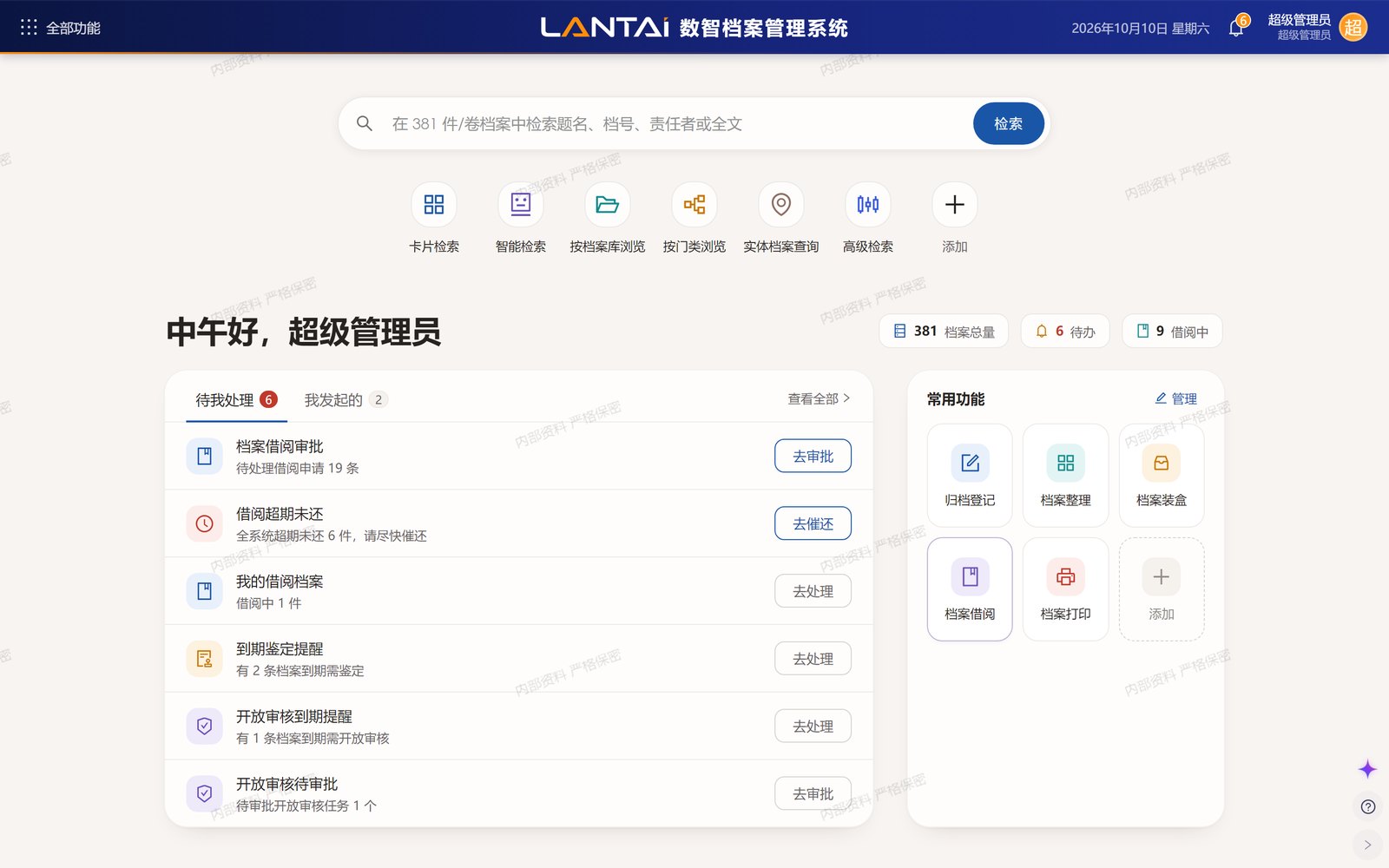Click 去审批 for 档案借阅审批
Viewport: 1389px width, 868px height.
pyautogui.click(x=813, y=457)
